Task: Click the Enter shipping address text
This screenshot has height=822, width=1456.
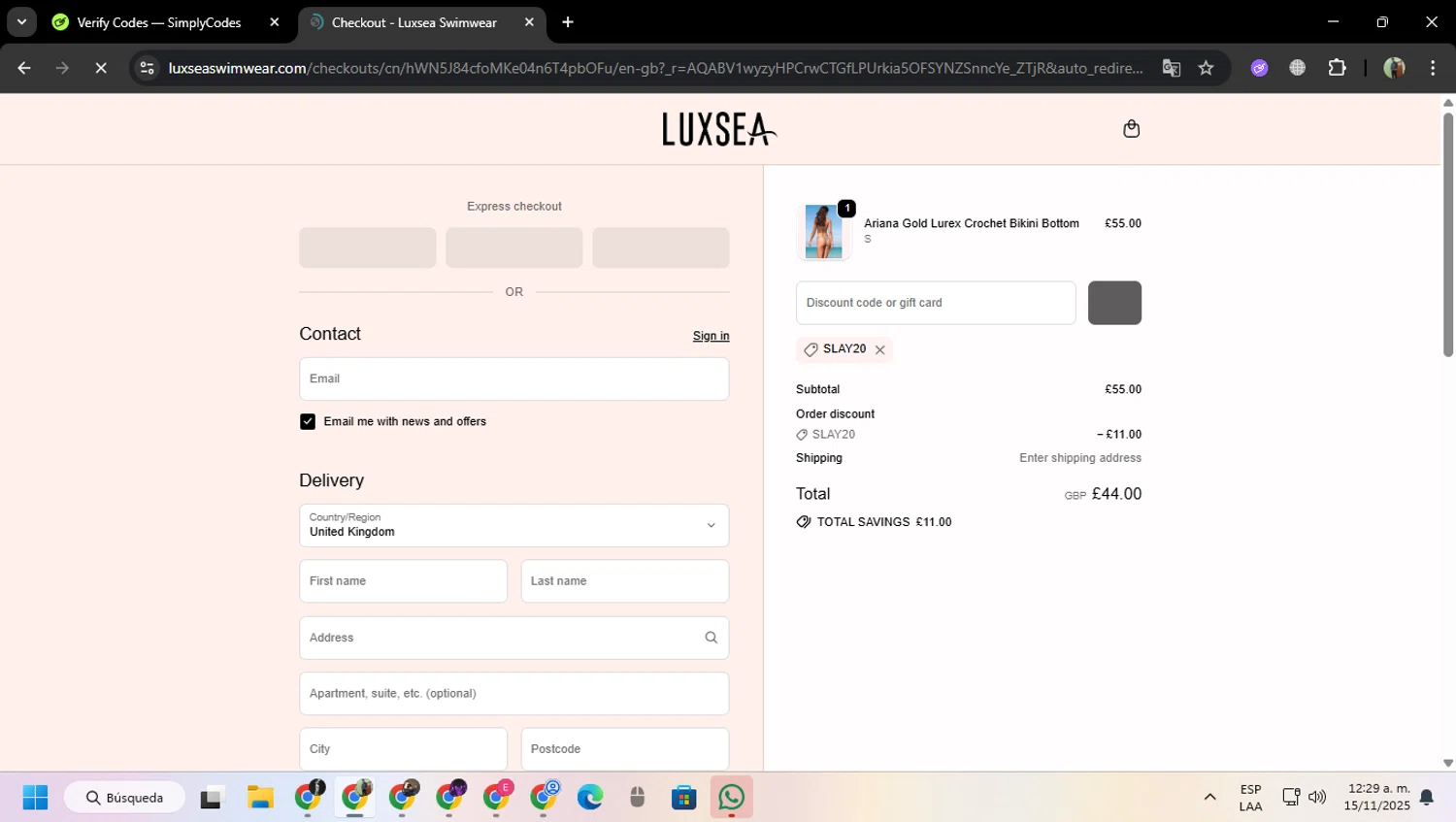Action: point(1080,458)
